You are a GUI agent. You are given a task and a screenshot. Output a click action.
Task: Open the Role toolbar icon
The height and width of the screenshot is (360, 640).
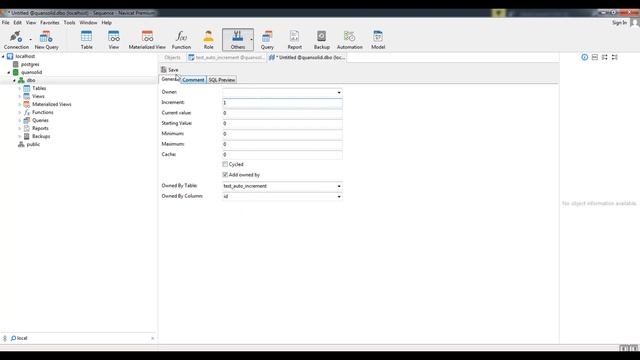tap(209, 37)
